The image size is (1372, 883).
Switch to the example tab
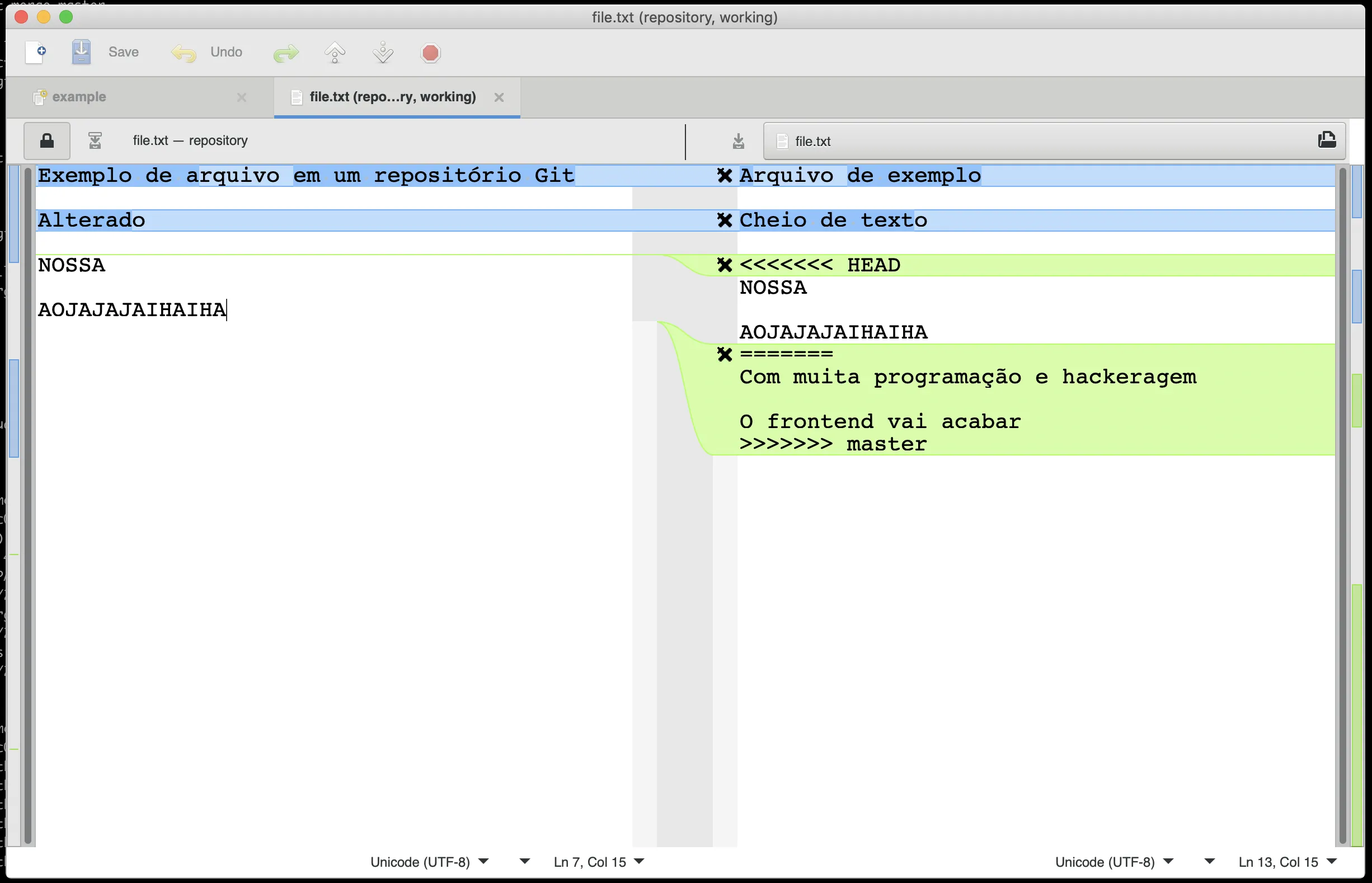(x=79, y=97)
